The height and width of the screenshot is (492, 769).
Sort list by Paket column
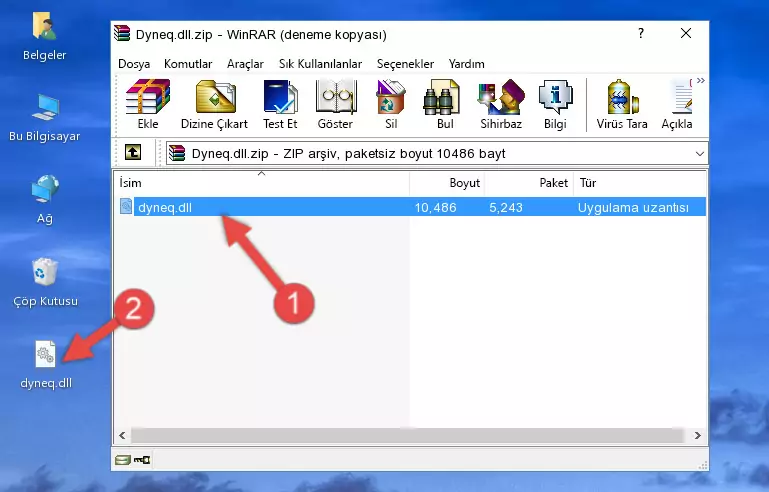coord(529,183)
